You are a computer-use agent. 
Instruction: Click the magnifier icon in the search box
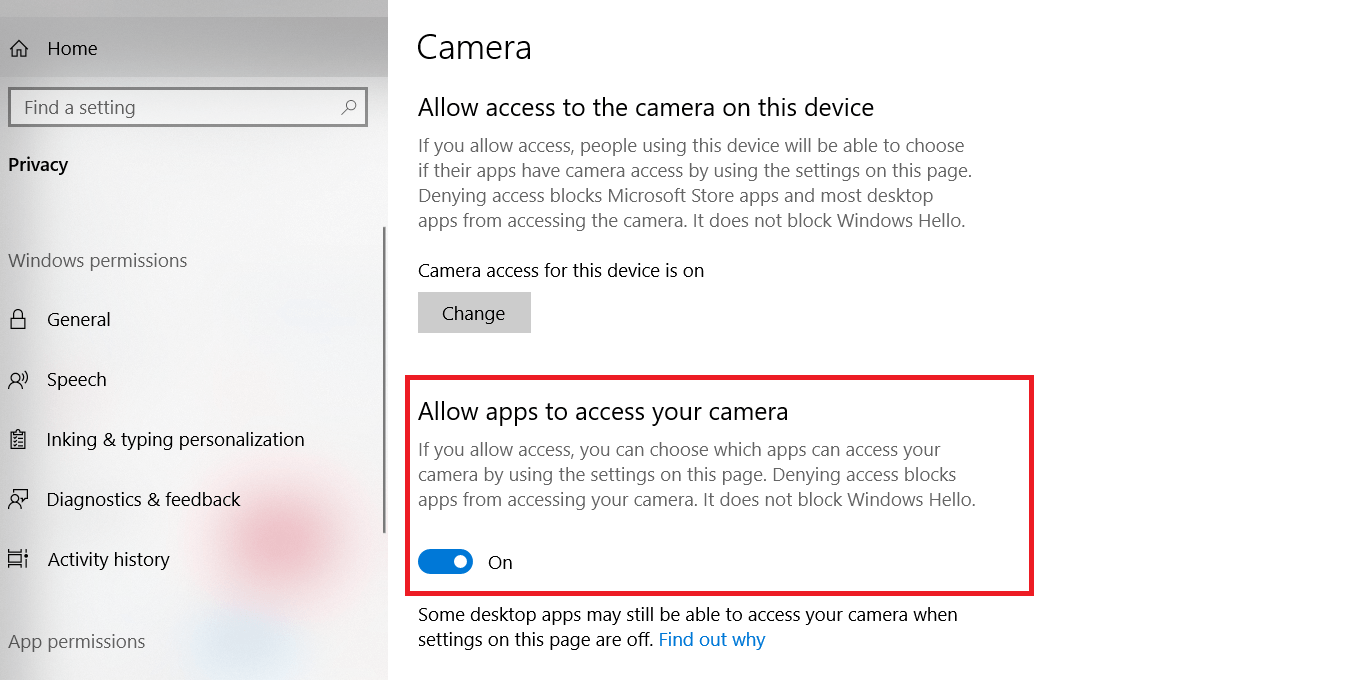(x=349, y=107)
